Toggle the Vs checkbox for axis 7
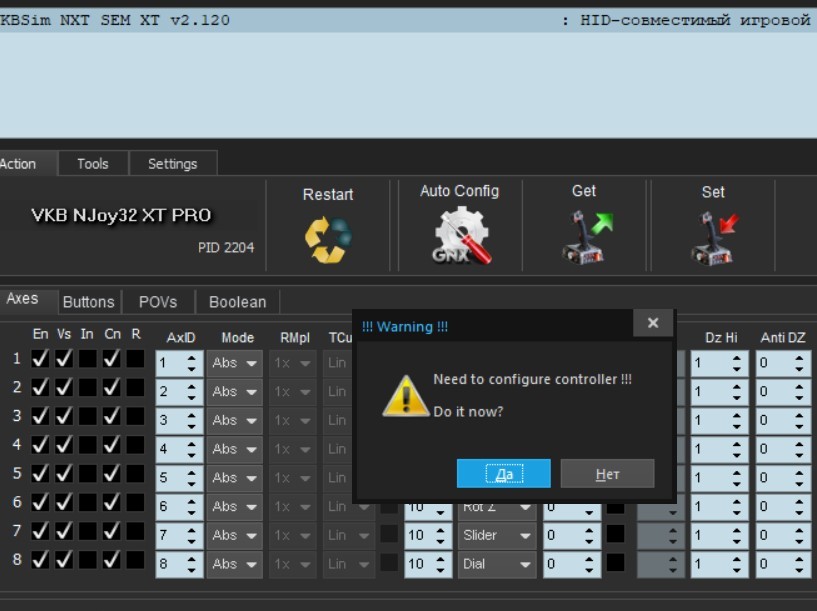 (x=64, y=530)
